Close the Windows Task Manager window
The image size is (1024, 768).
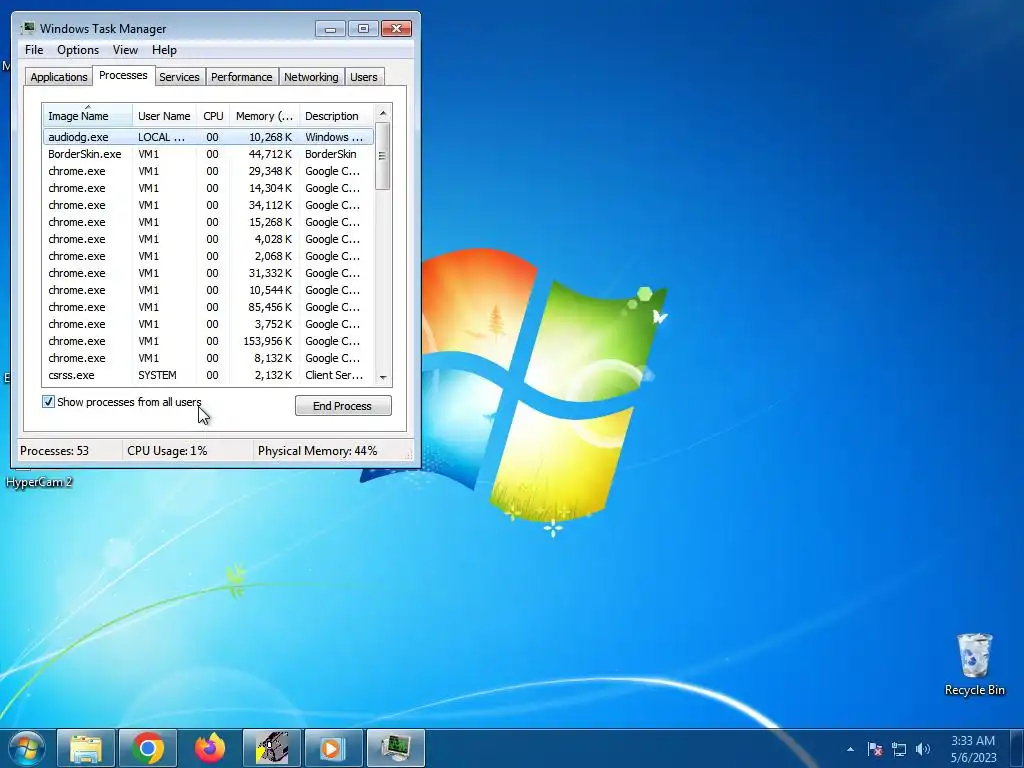pos(396,29)
